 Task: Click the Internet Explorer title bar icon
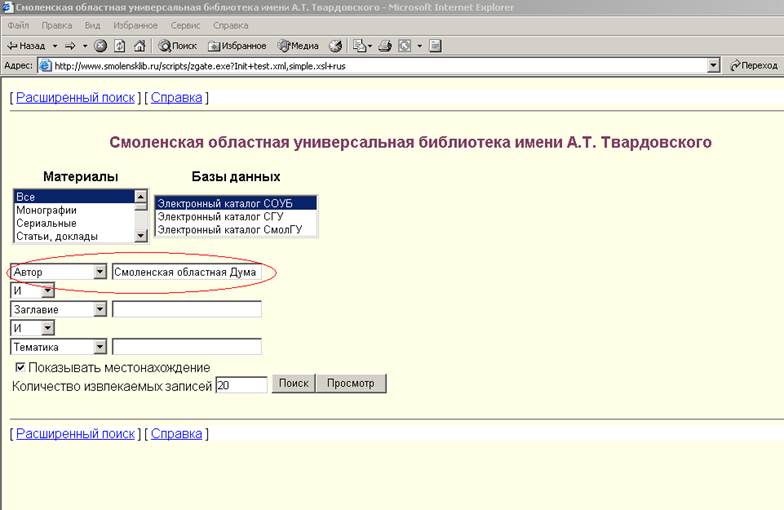[x=6, y=7]
